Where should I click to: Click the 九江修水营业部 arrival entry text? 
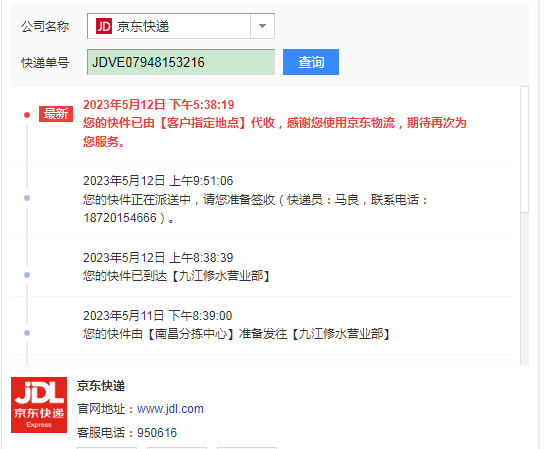(177, 276)
